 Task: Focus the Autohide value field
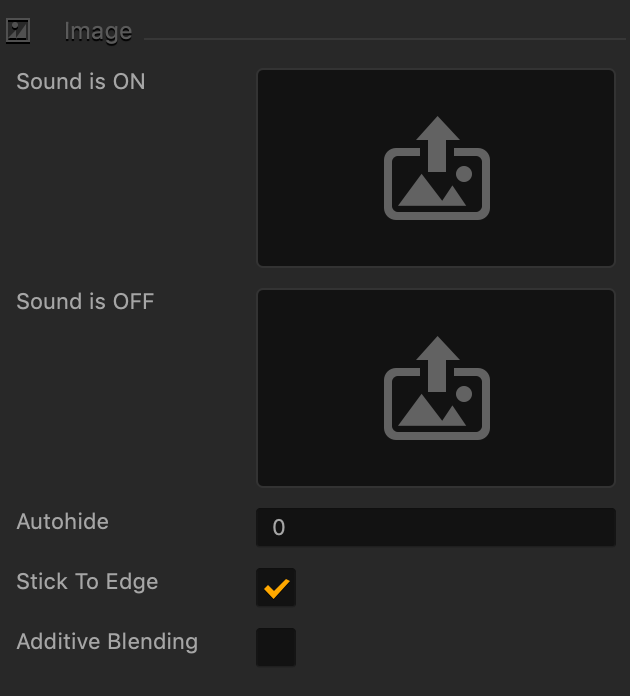click(x=436, y=527)
